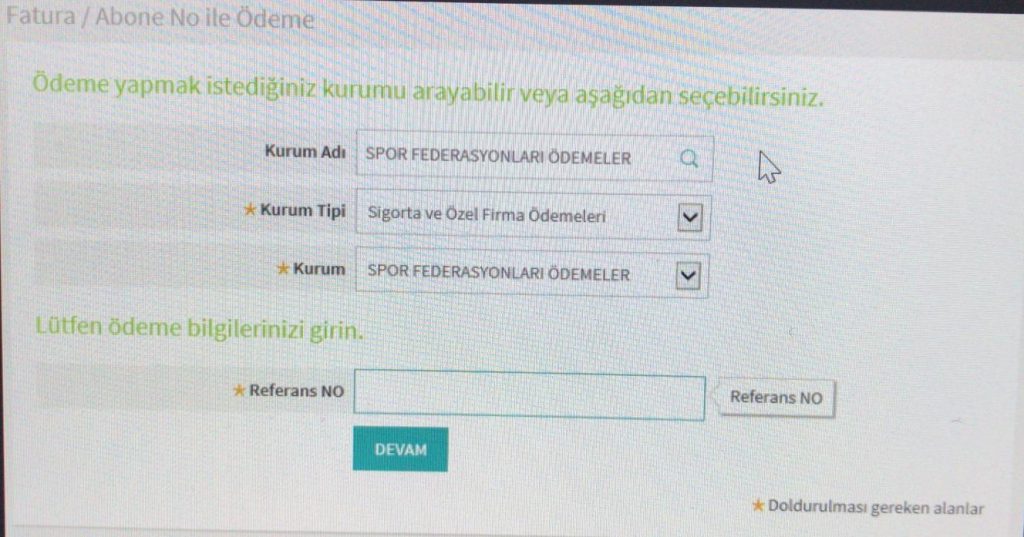The width and height of the screenshot is (1024, 537).
Task: Click the Kurum Adı label
Action: (x=305, y=152)
